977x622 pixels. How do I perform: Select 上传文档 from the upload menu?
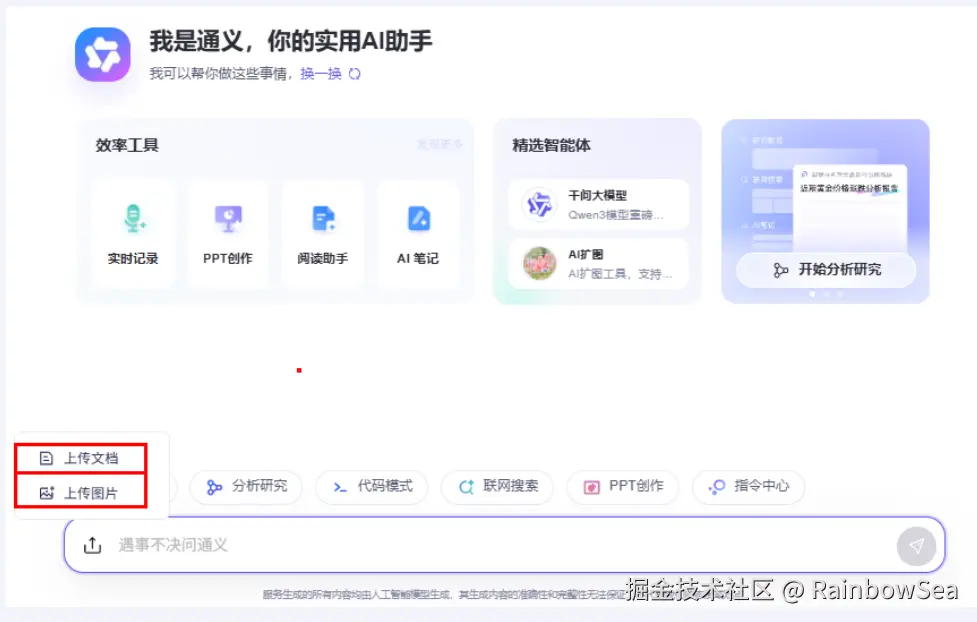[81, 459]
